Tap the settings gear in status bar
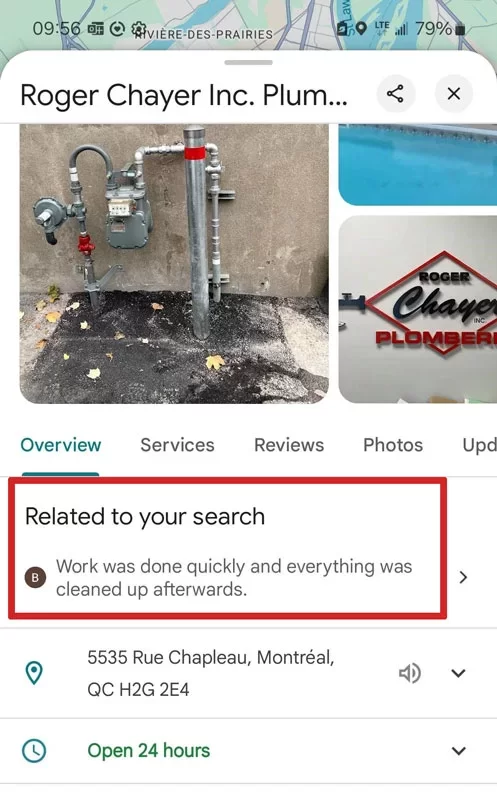Screen dimensions: 497x800 [x=139, y=29]
